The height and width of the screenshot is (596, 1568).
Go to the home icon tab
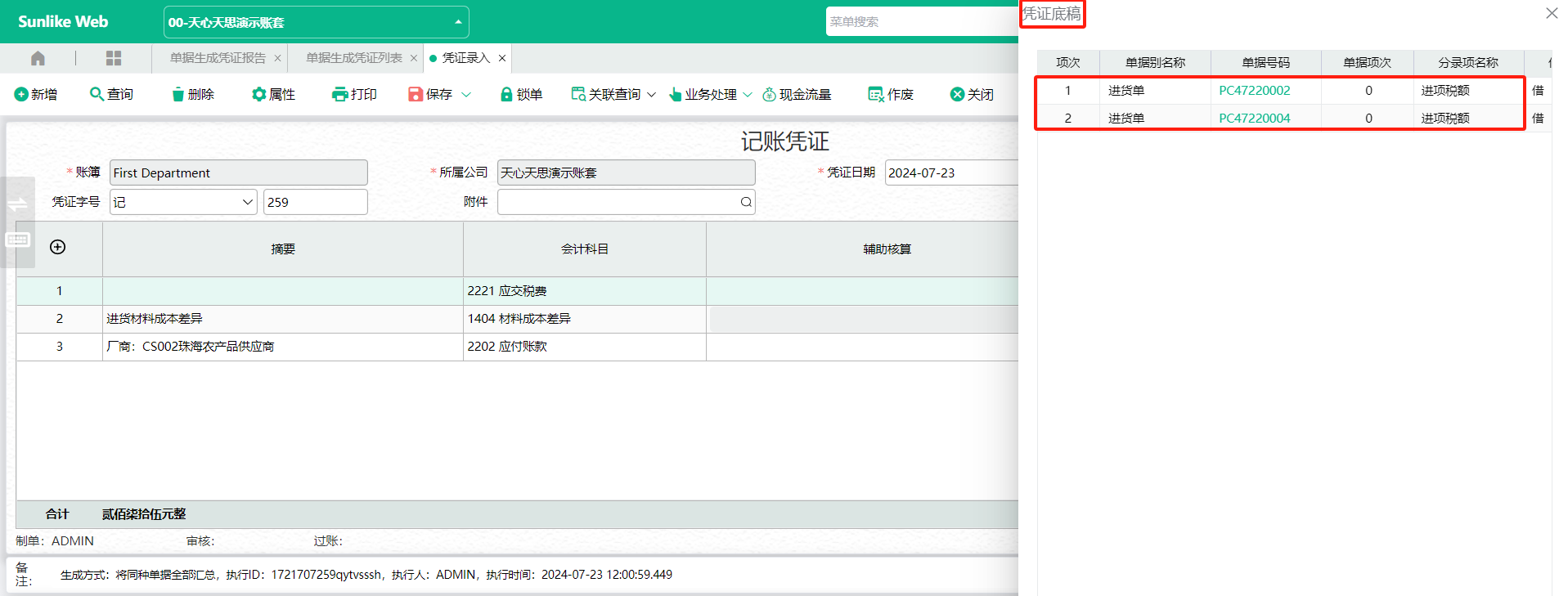click(38, 58)
